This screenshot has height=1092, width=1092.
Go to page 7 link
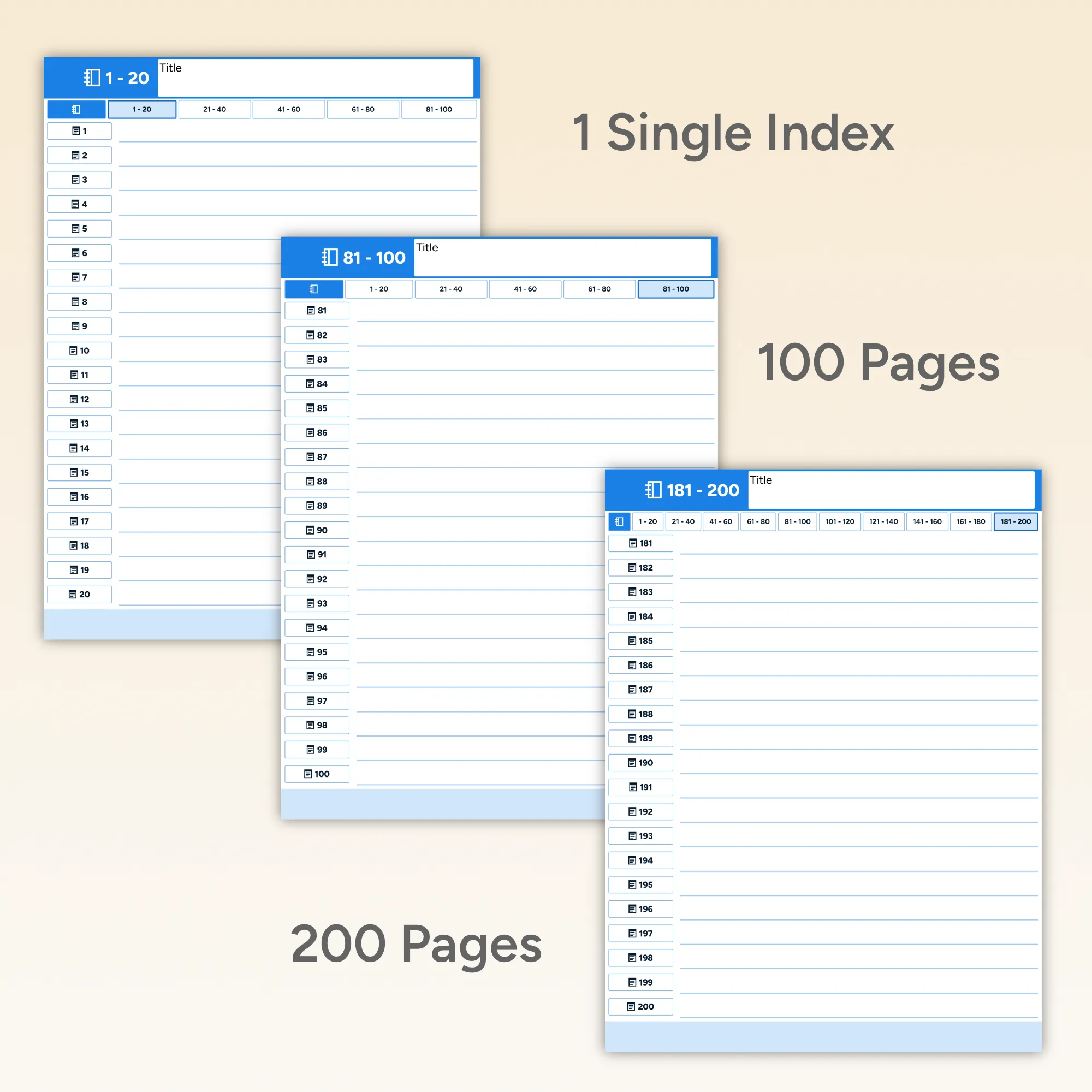[x=79, y=277]
